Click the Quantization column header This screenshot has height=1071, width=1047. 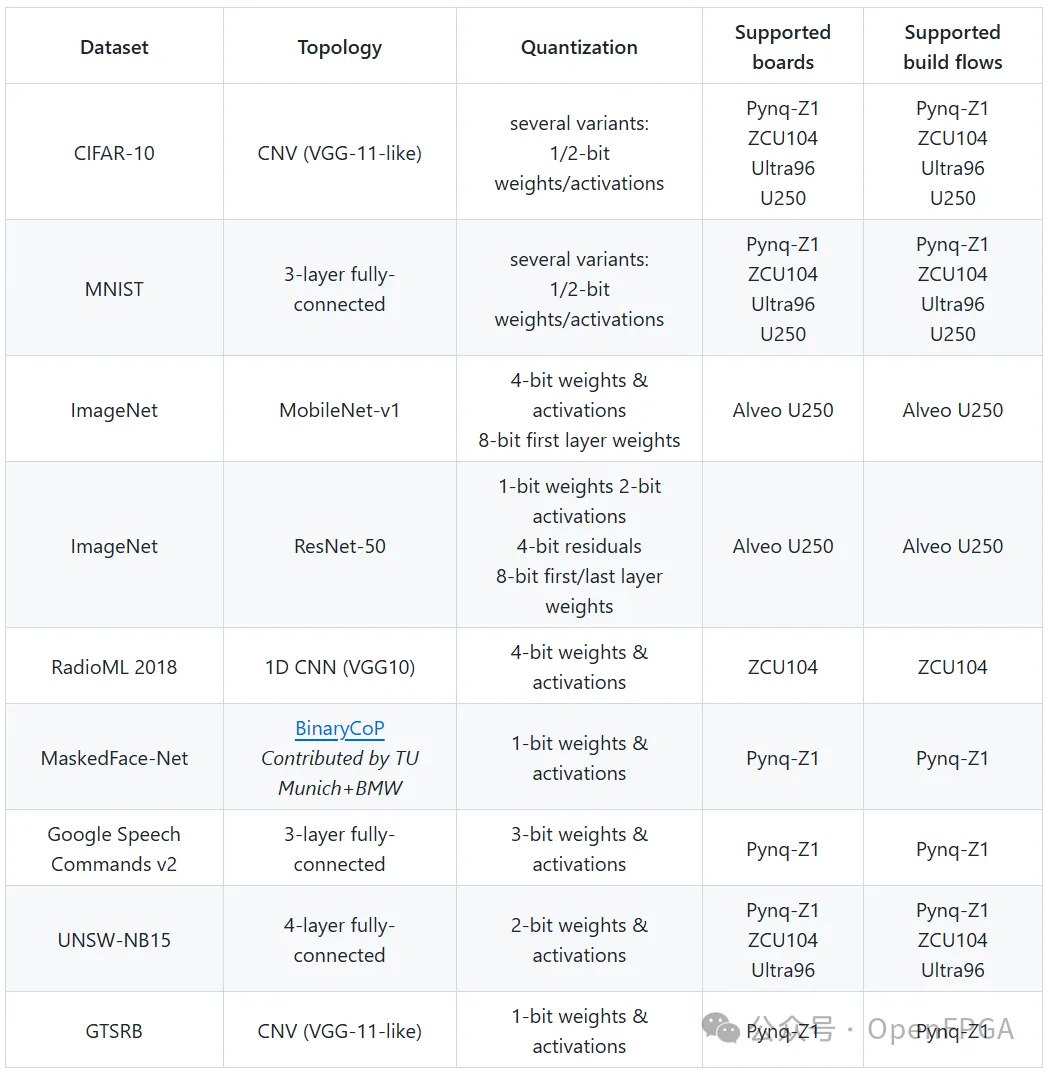(x=579, y=47)
